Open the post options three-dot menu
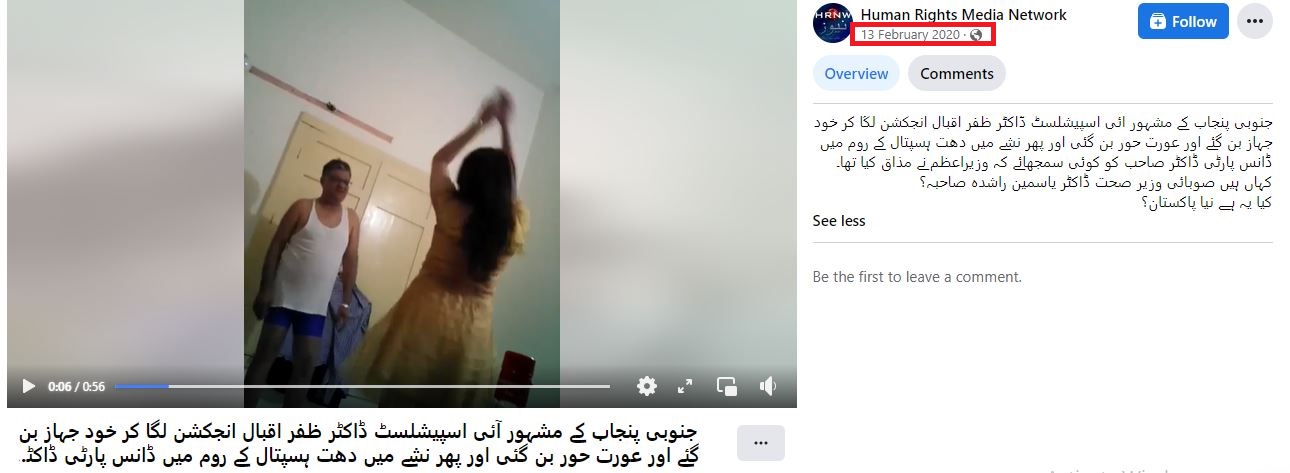 [1255, 22]
